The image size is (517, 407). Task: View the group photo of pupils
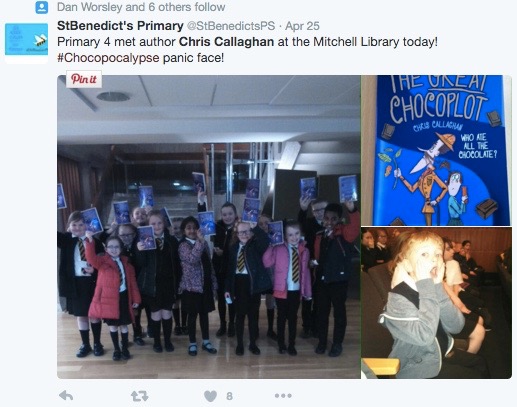click(x=209, y=227)
